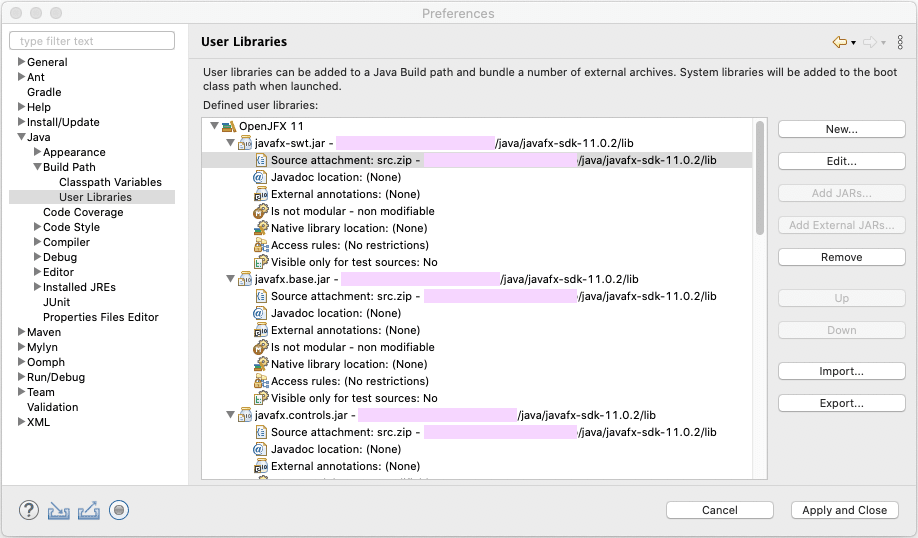Open the forward history dropdown arrow
918x538 pixels.
tap(883, 43)
